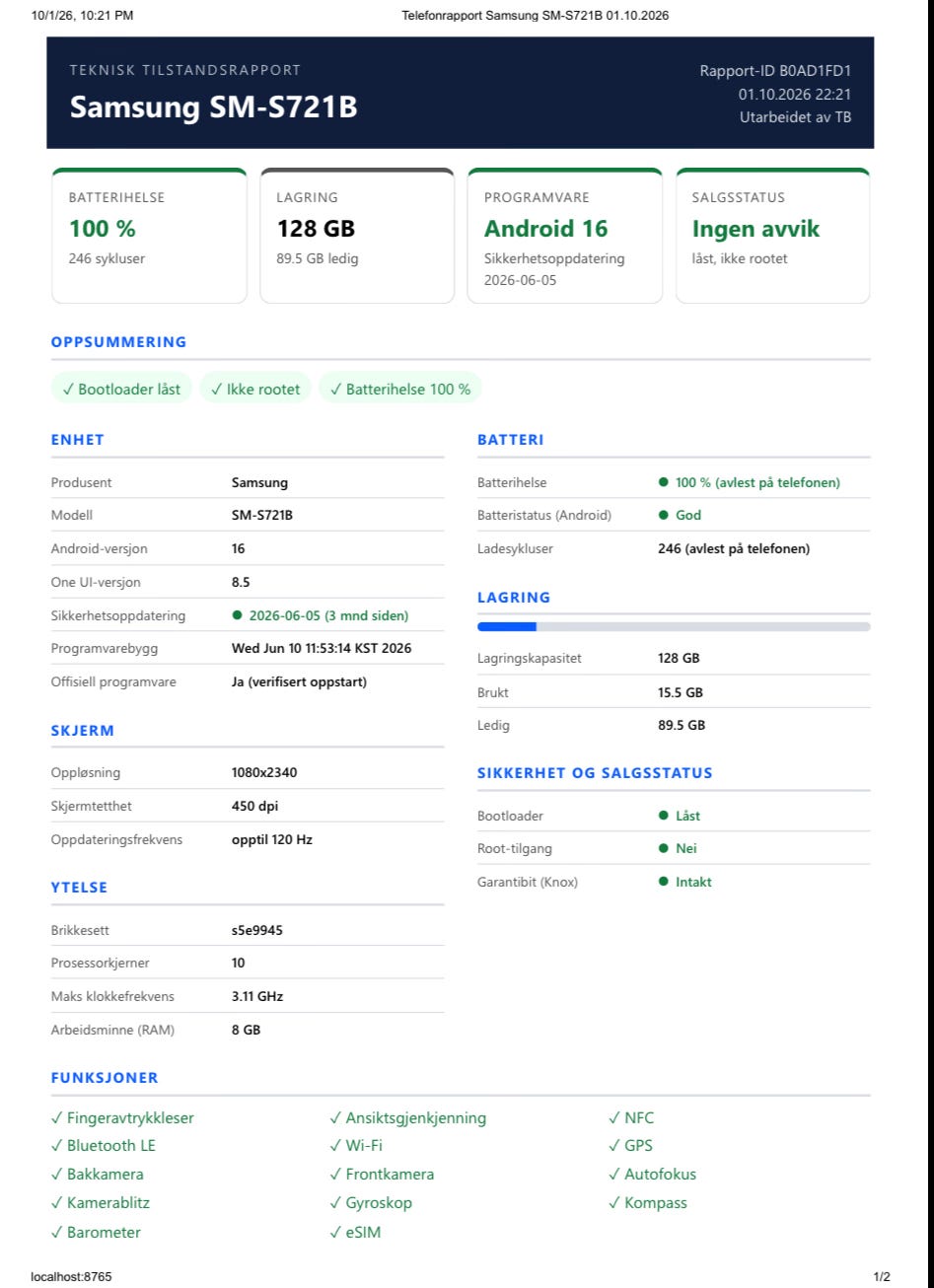
Task: Click the Brukt value 15.5 GB
Action: point(681,692)
